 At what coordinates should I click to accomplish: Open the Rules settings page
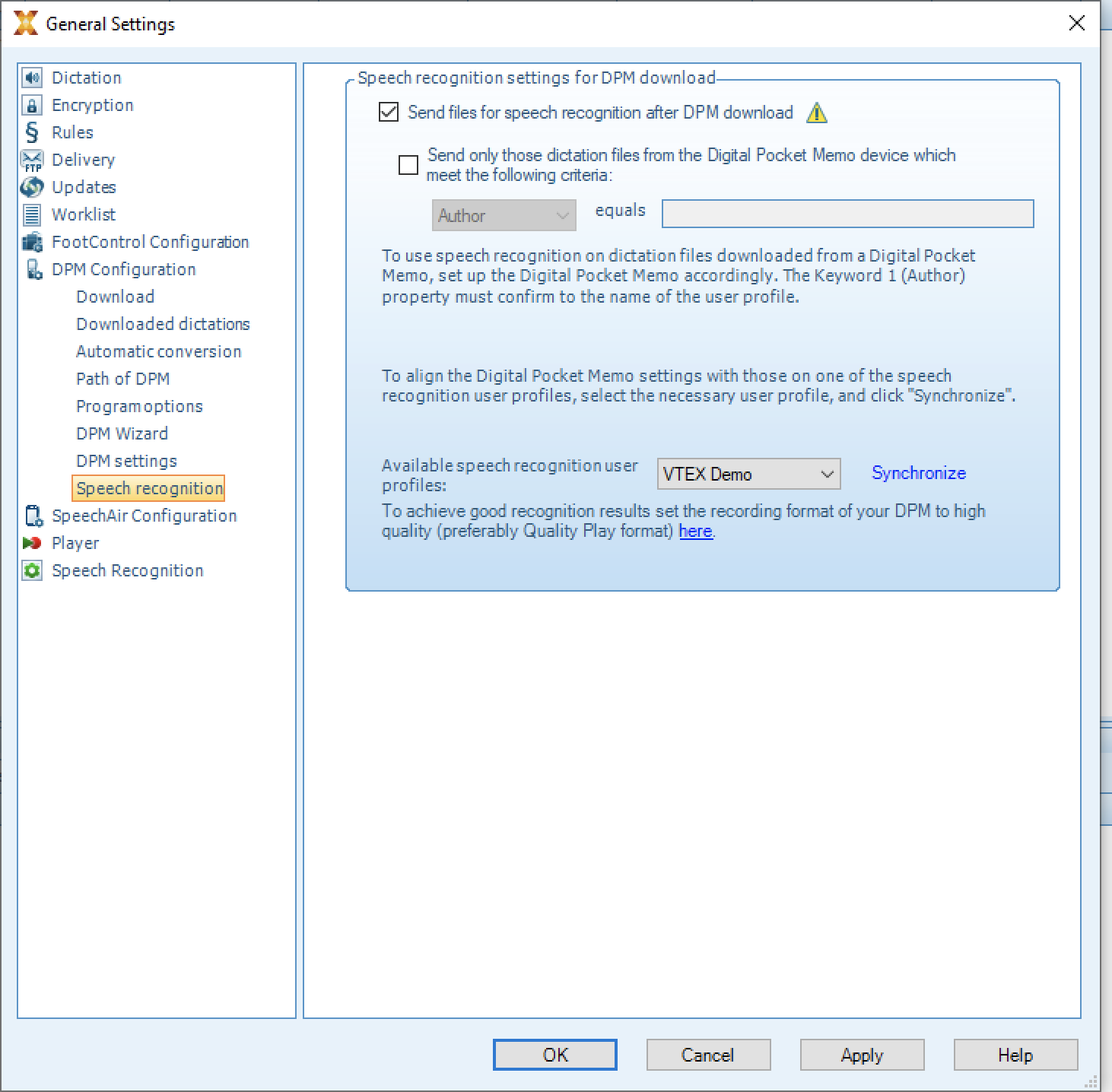point(72,132)
